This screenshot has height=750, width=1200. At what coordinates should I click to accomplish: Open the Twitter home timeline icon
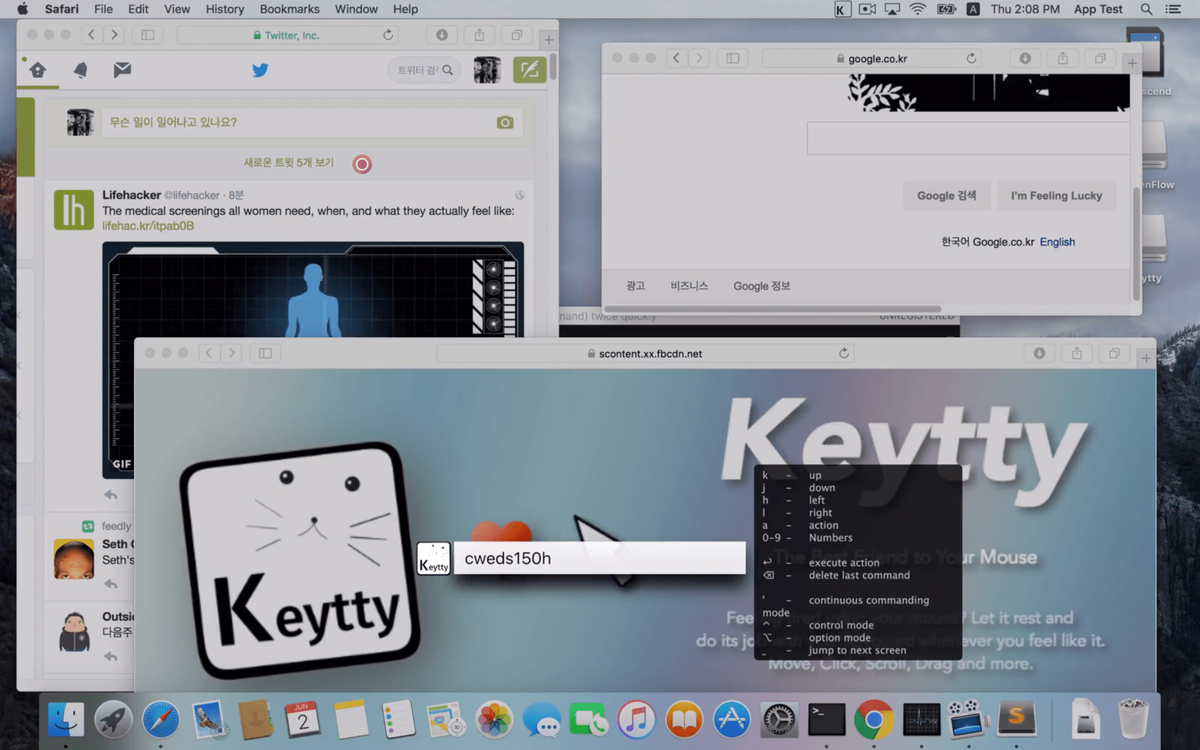click(37, 70)
